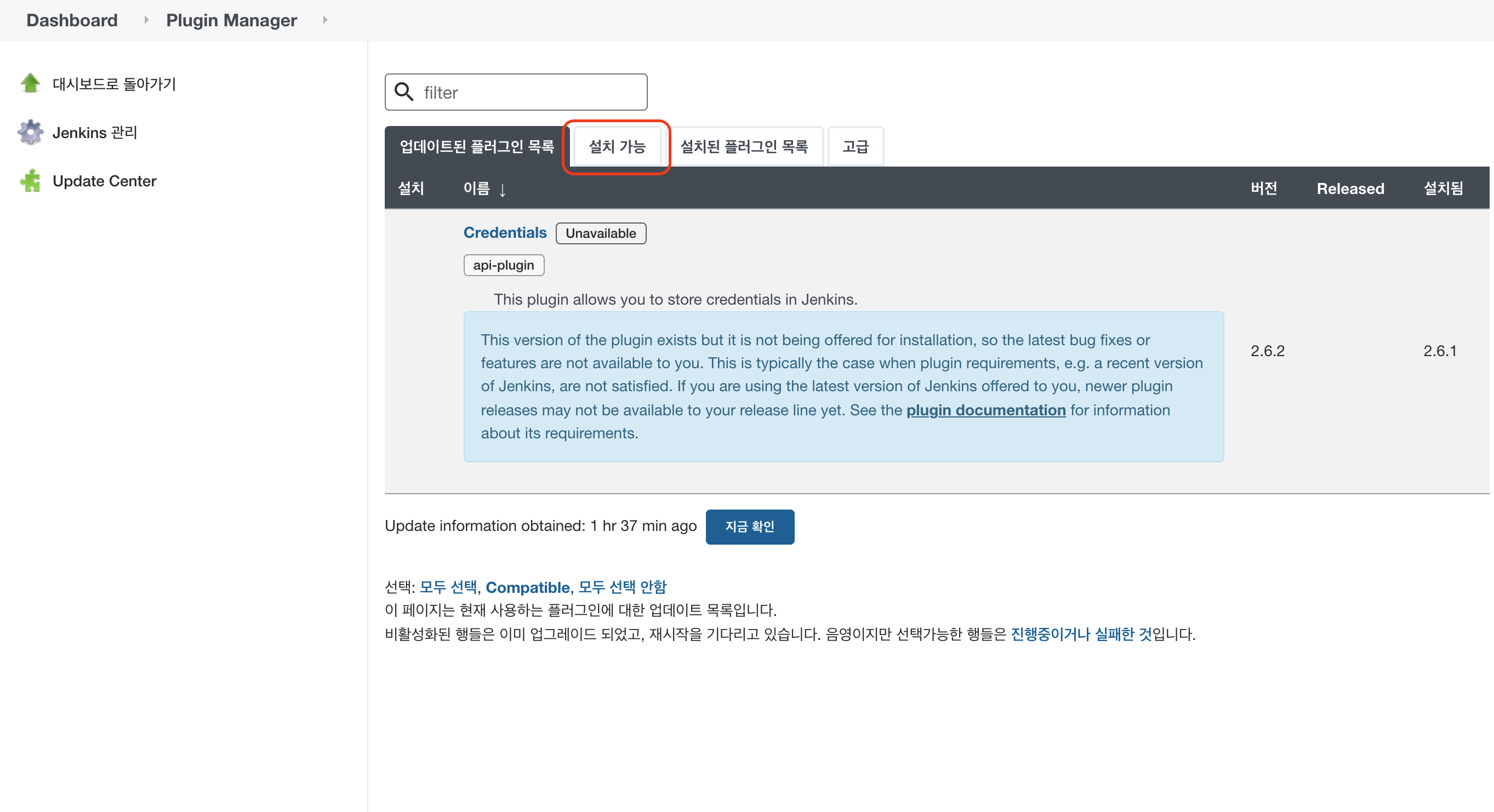The image size is (1494, 812).
Task: Click the Compatible selection link
Action: 527,587
